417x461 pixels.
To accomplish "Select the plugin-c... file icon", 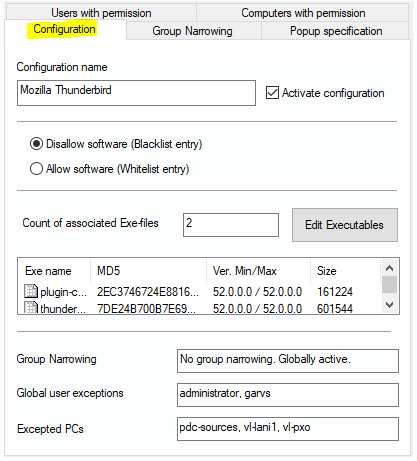I will pyautogui.click(x=31, y=291).
